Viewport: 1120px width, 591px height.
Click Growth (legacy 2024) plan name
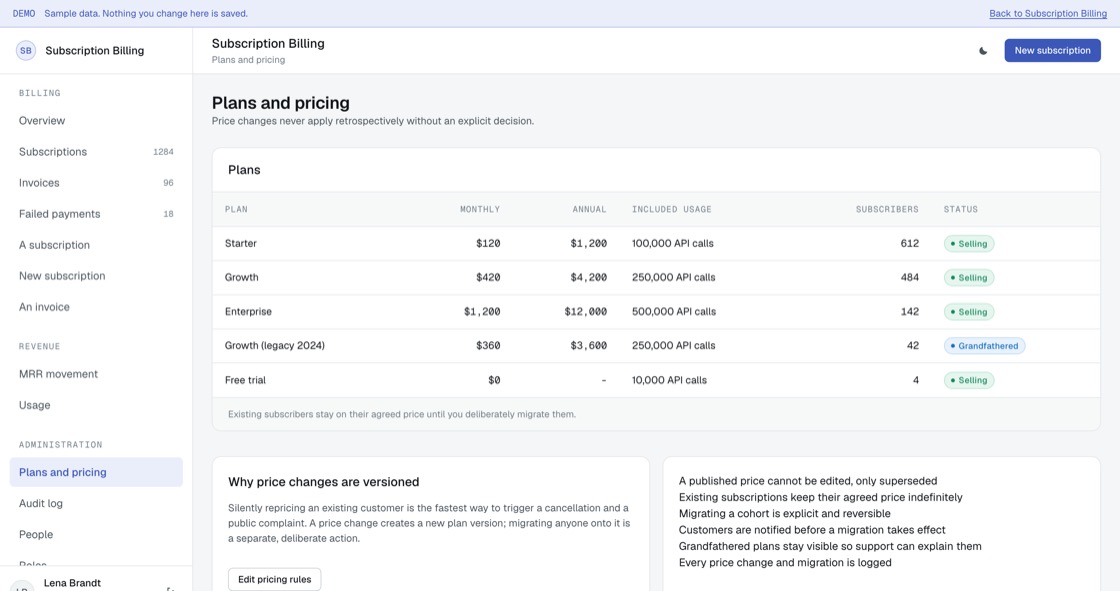(x=274, y=346)
